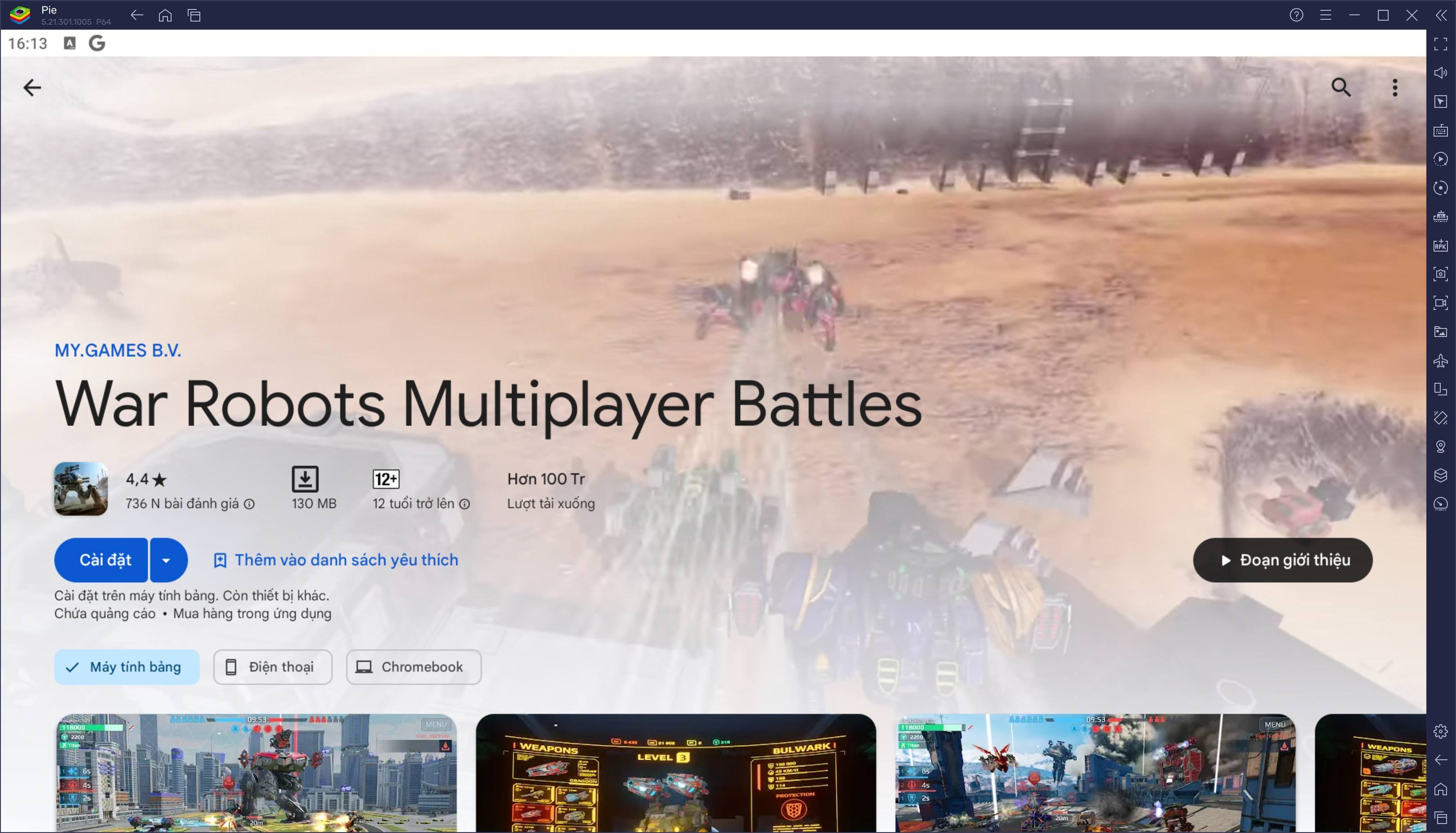Click the 4,4 star rating
The height and width of the screenshot is (833, 1456).
pos(146,479)
